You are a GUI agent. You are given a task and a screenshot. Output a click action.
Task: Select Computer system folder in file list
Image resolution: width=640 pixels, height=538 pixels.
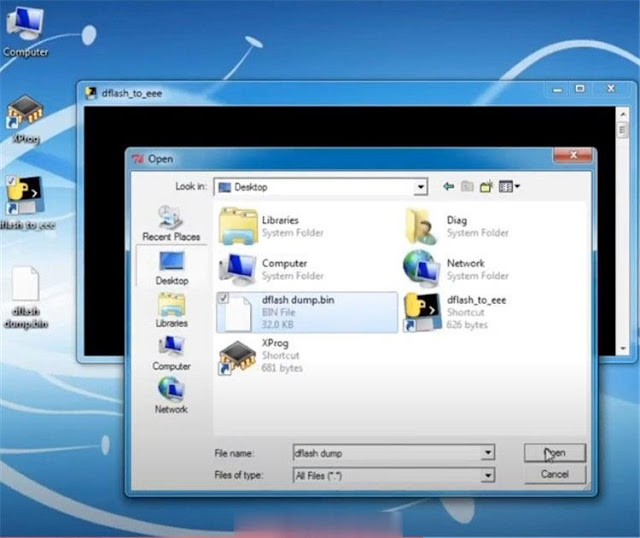(x=271, y=269)
